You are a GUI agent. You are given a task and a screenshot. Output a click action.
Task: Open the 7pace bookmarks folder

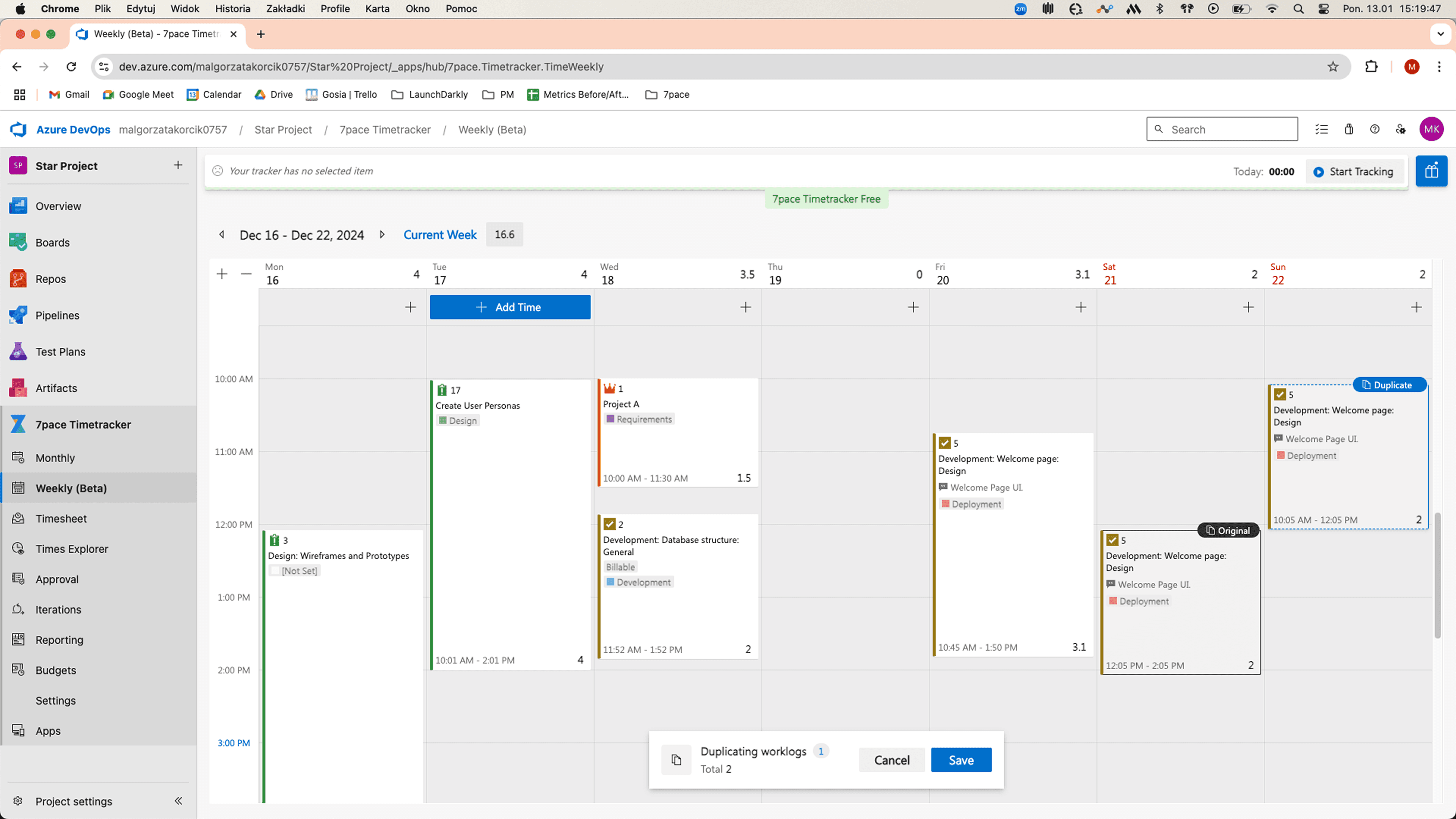tap(667, 94)
